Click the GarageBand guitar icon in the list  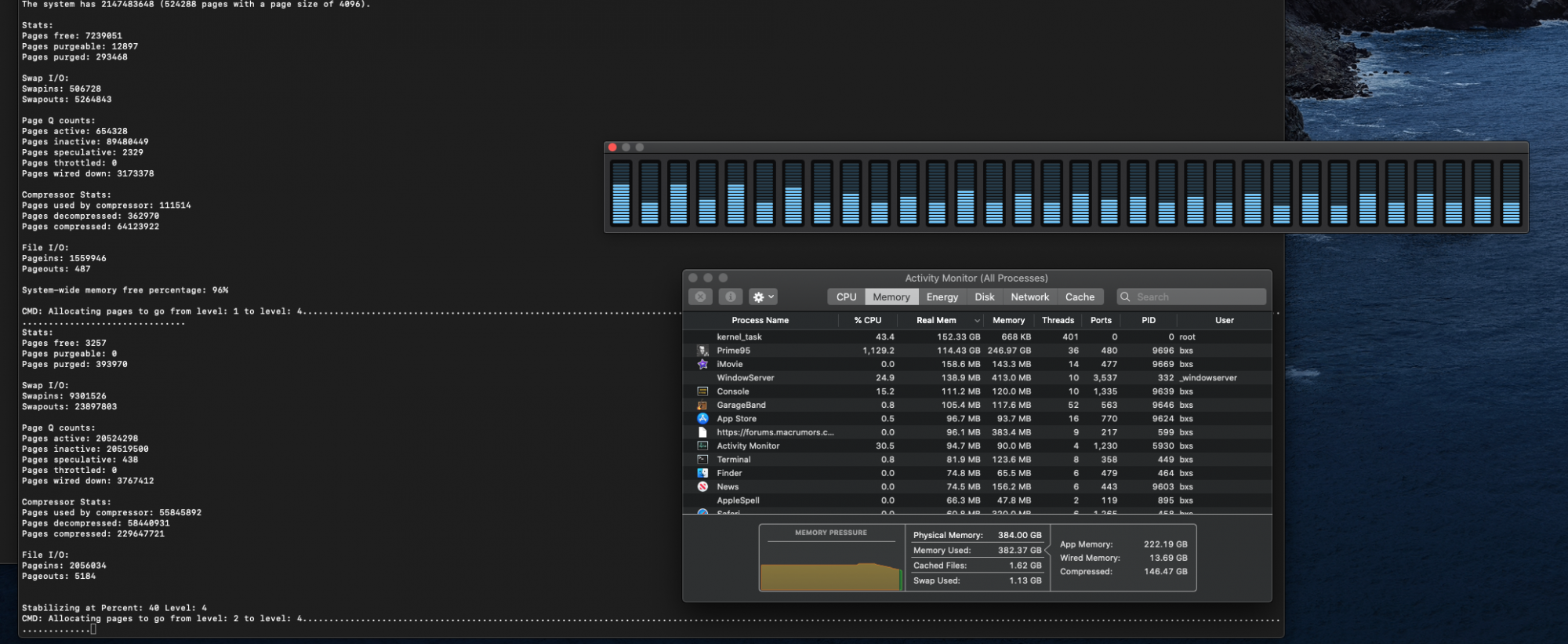(702, 405)
